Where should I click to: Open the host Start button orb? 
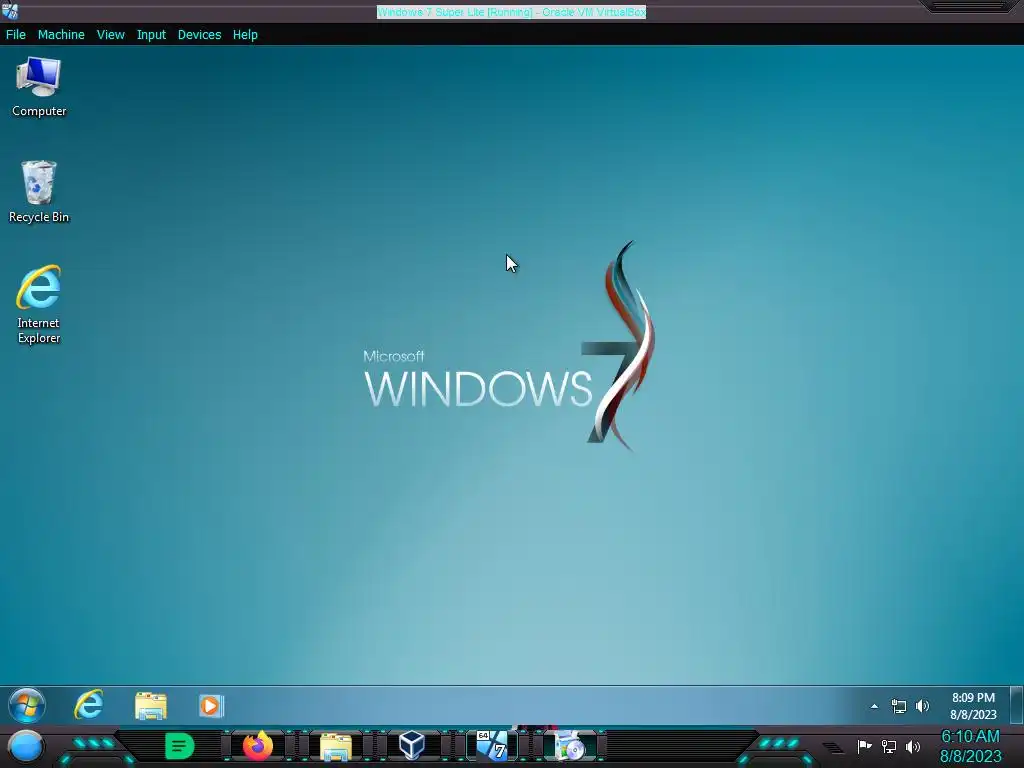click(x=26, y=746)
